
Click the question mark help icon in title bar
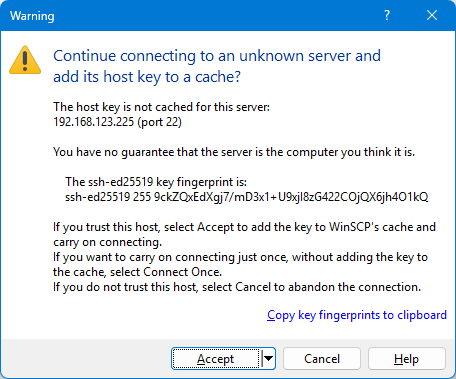(387, 15)
